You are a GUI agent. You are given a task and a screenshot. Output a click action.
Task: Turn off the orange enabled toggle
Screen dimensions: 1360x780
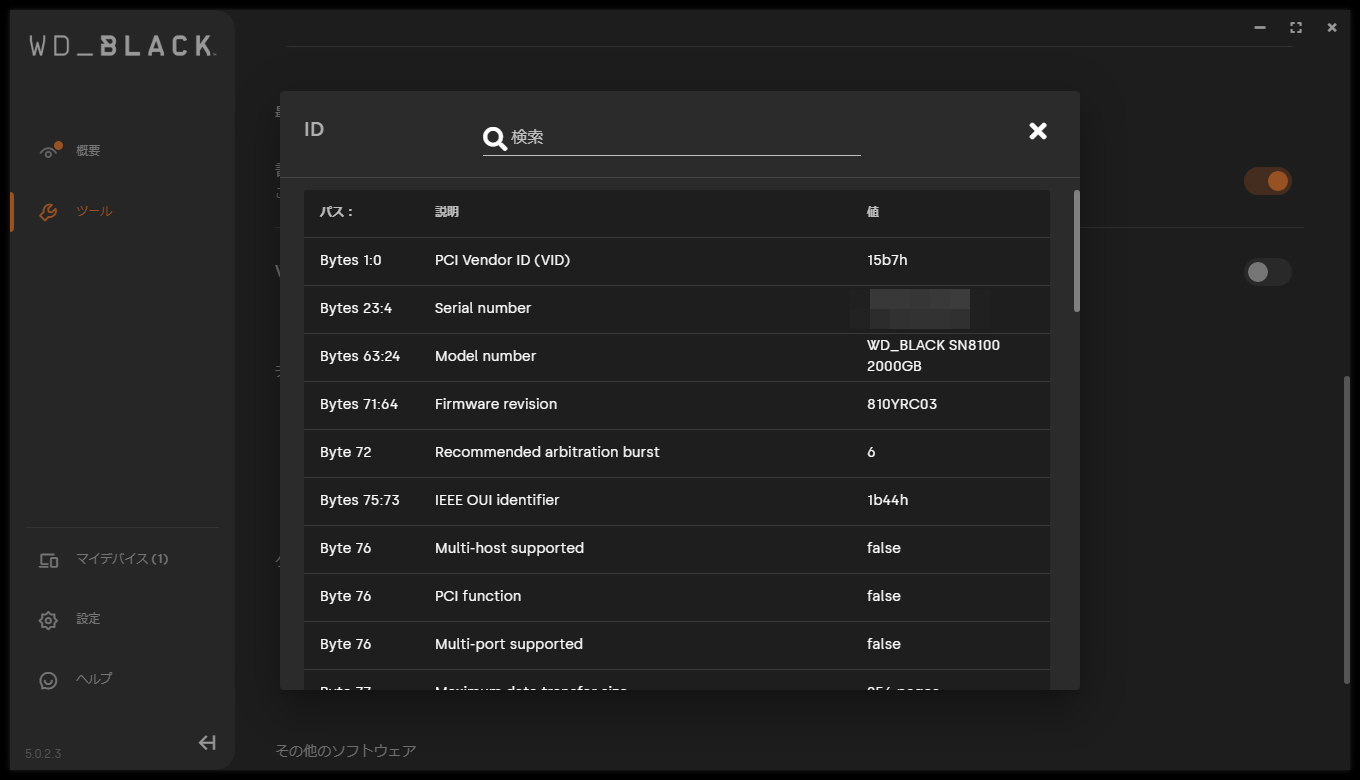click(x=1267, y=181)
